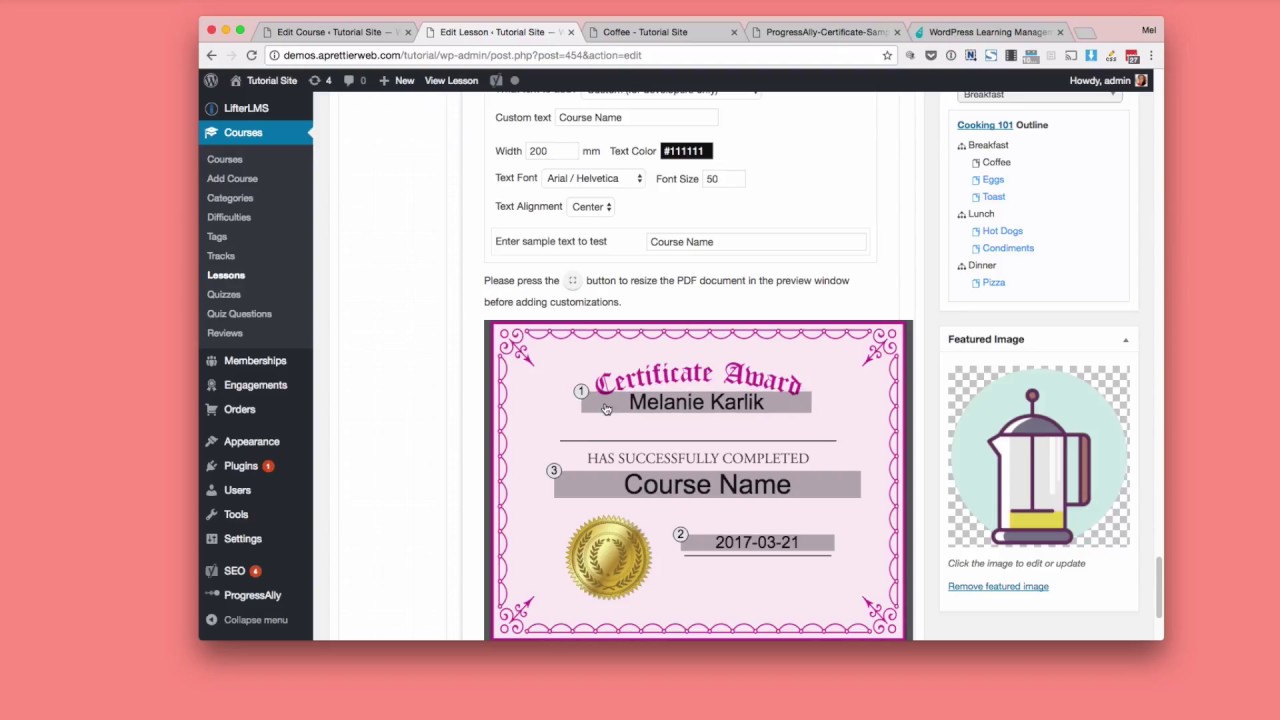Open the Text Alignment dropdown
Screen dimensions: 1280x720
coord(592,207)
